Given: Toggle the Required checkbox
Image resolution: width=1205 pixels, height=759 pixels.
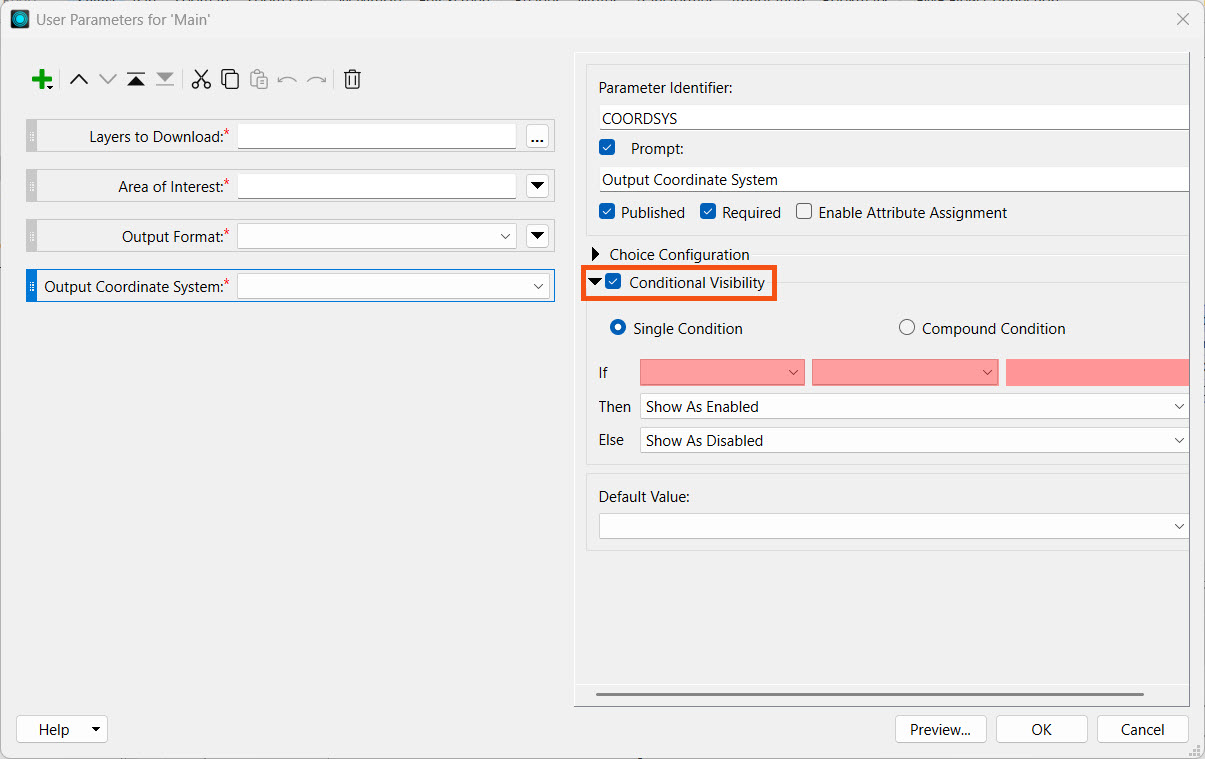Looking at the screenshot, I should click(x=708, y=212).
